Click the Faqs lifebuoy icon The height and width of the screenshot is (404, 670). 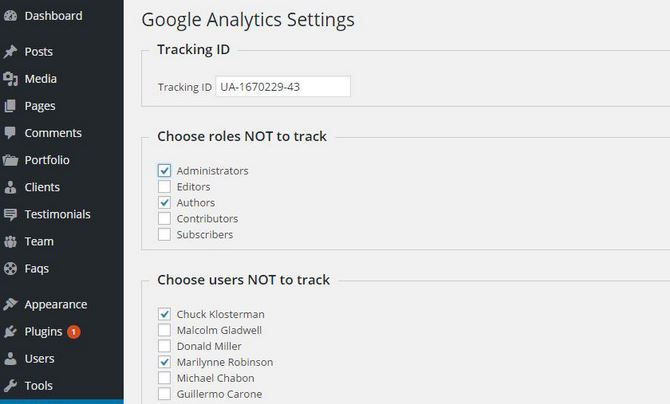10,268
